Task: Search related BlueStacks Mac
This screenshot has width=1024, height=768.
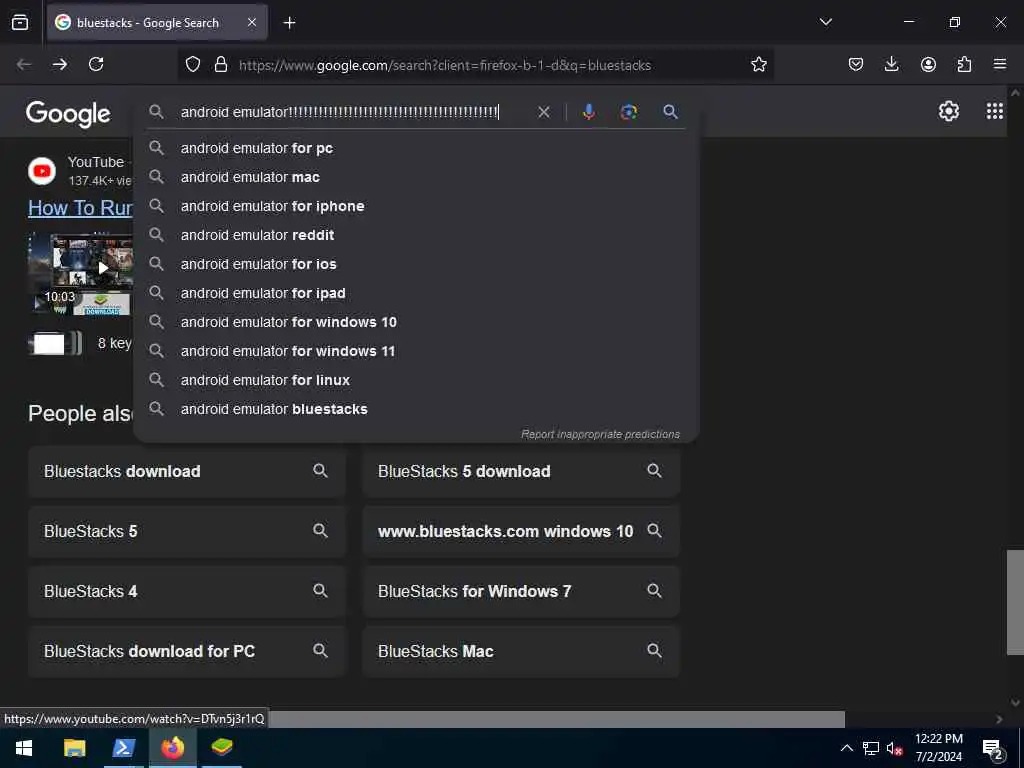Action: click(521, 652)
